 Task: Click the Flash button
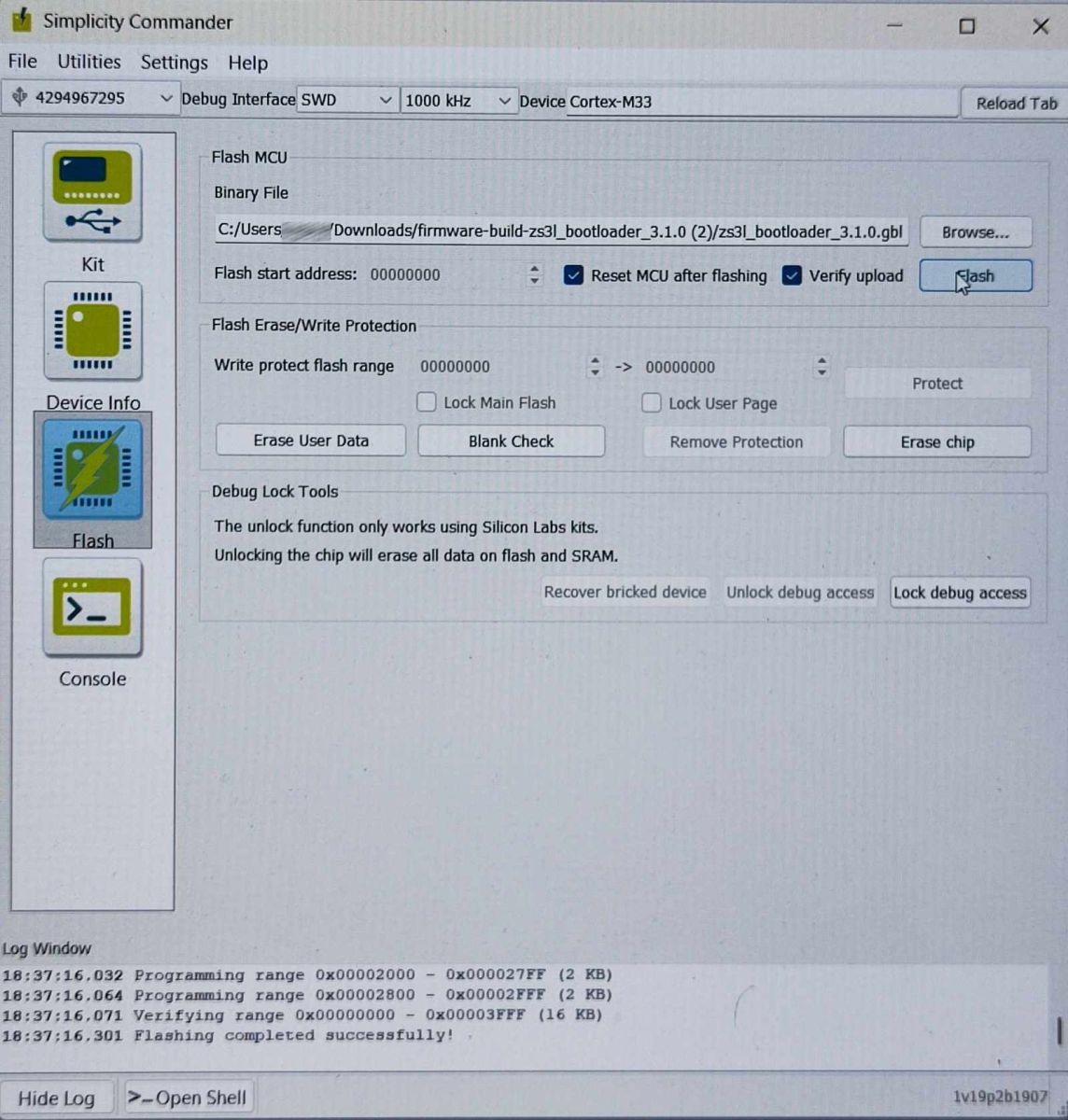coord(976,275)
